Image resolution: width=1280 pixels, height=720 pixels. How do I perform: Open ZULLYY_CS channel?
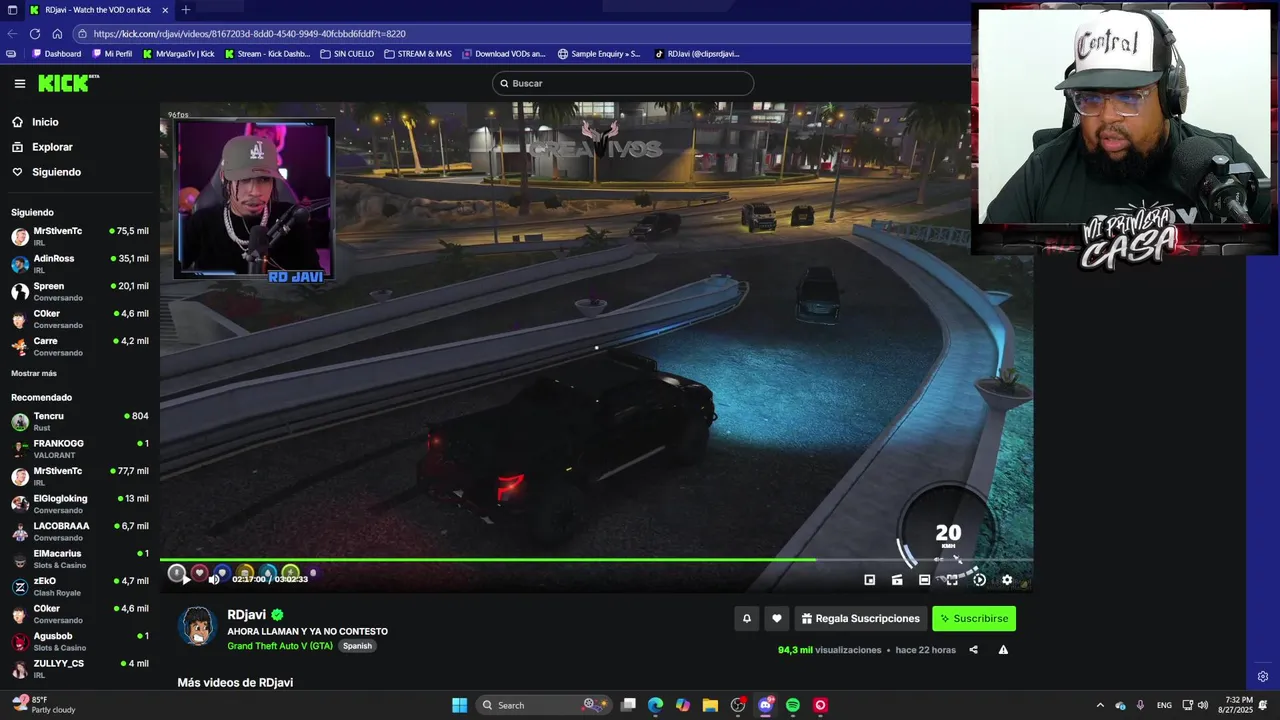pos(80,669)
